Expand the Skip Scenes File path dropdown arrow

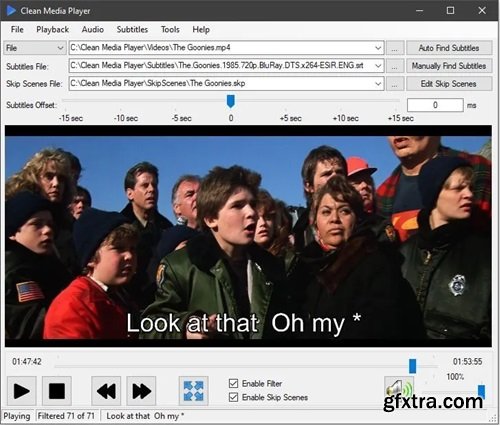pyautogui.click(x=378, y=83)
